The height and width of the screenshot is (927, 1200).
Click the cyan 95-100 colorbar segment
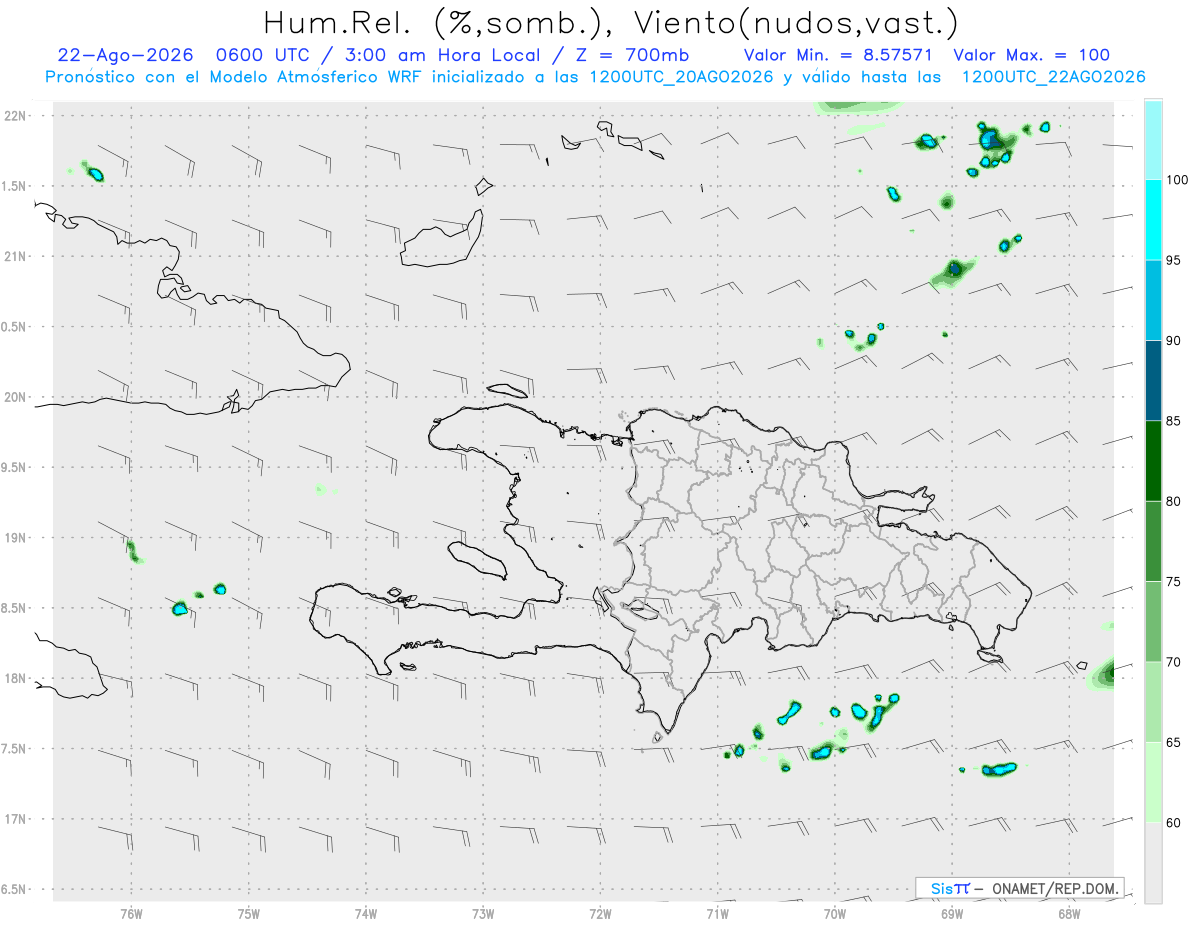[1153, 220]
